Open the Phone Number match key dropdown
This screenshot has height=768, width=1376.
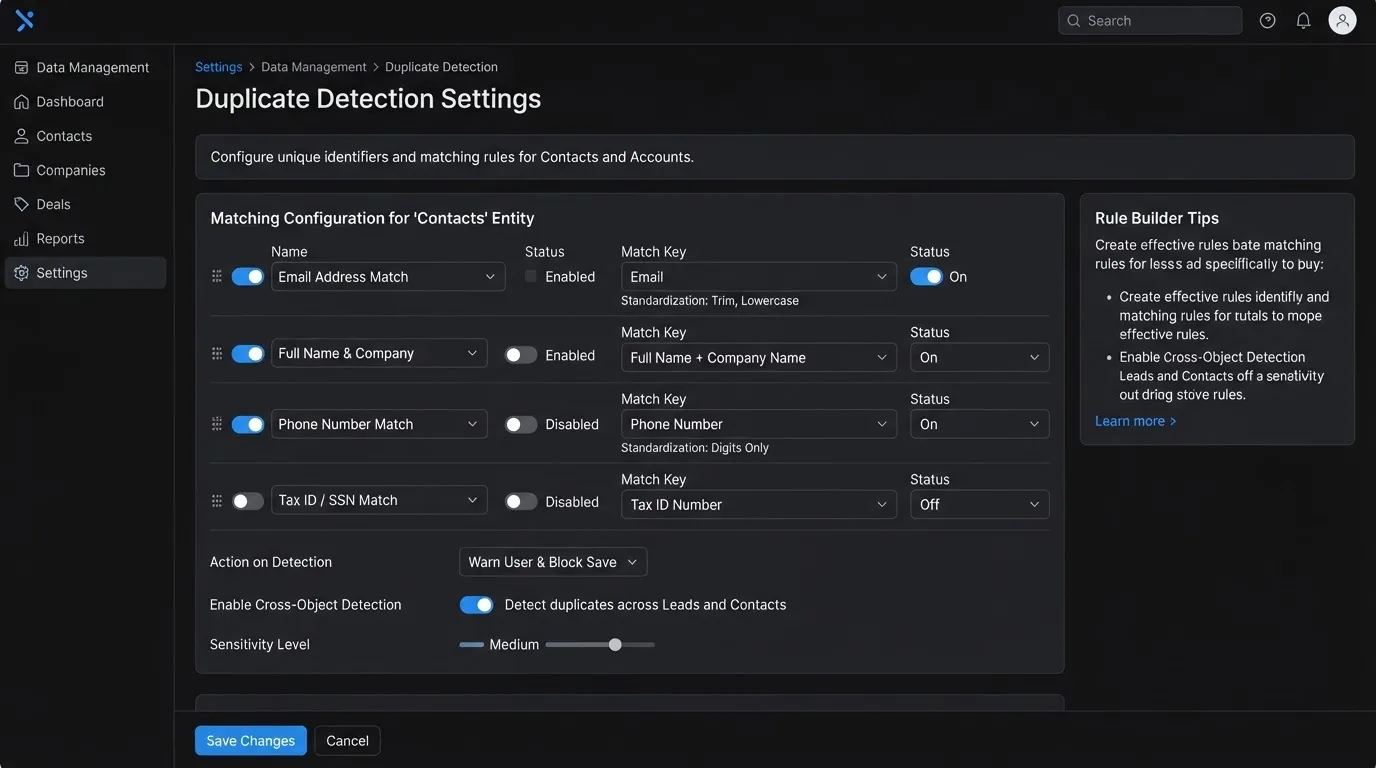759,424
